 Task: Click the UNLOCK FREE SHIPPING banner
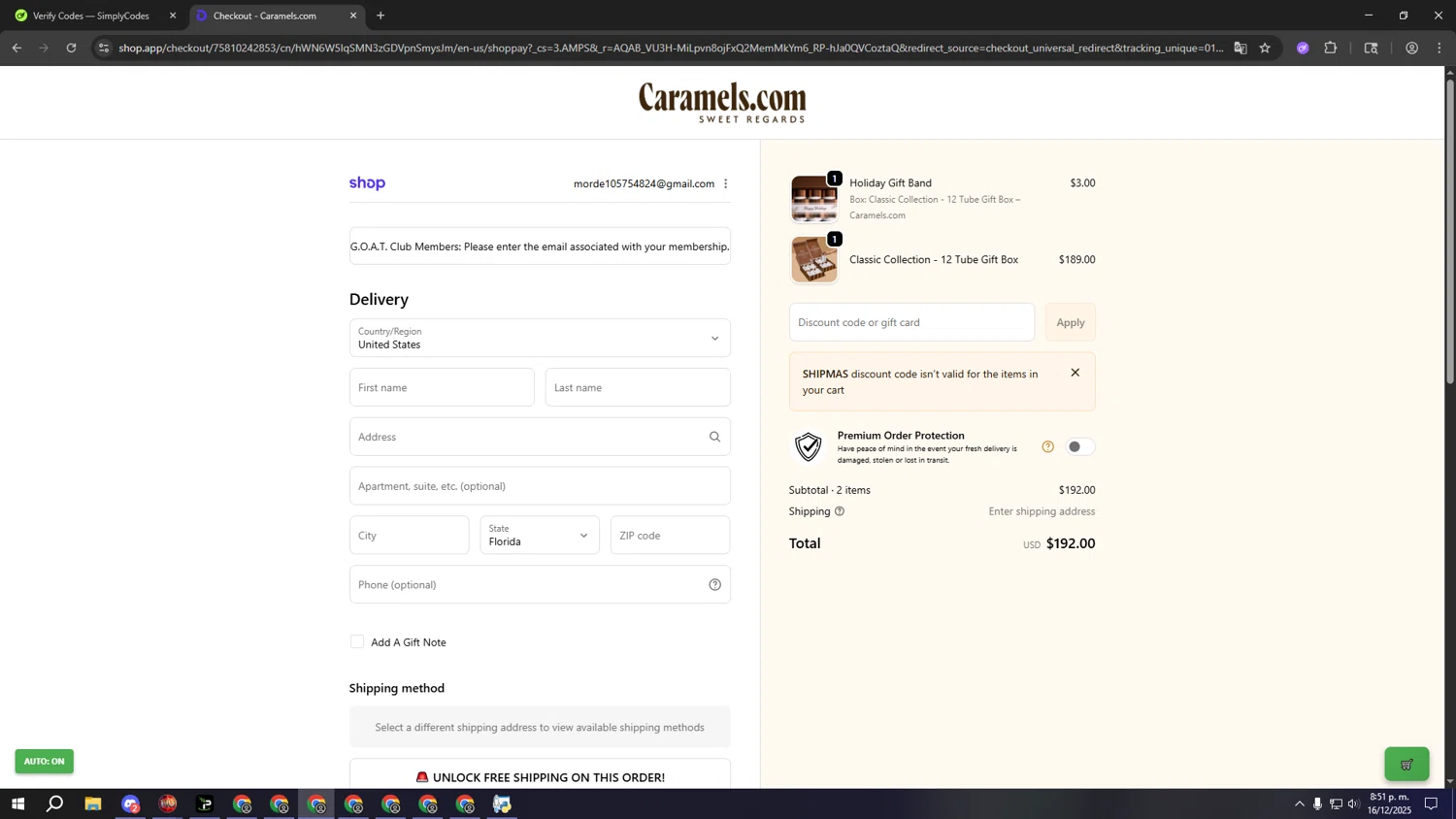coord(540,776)
